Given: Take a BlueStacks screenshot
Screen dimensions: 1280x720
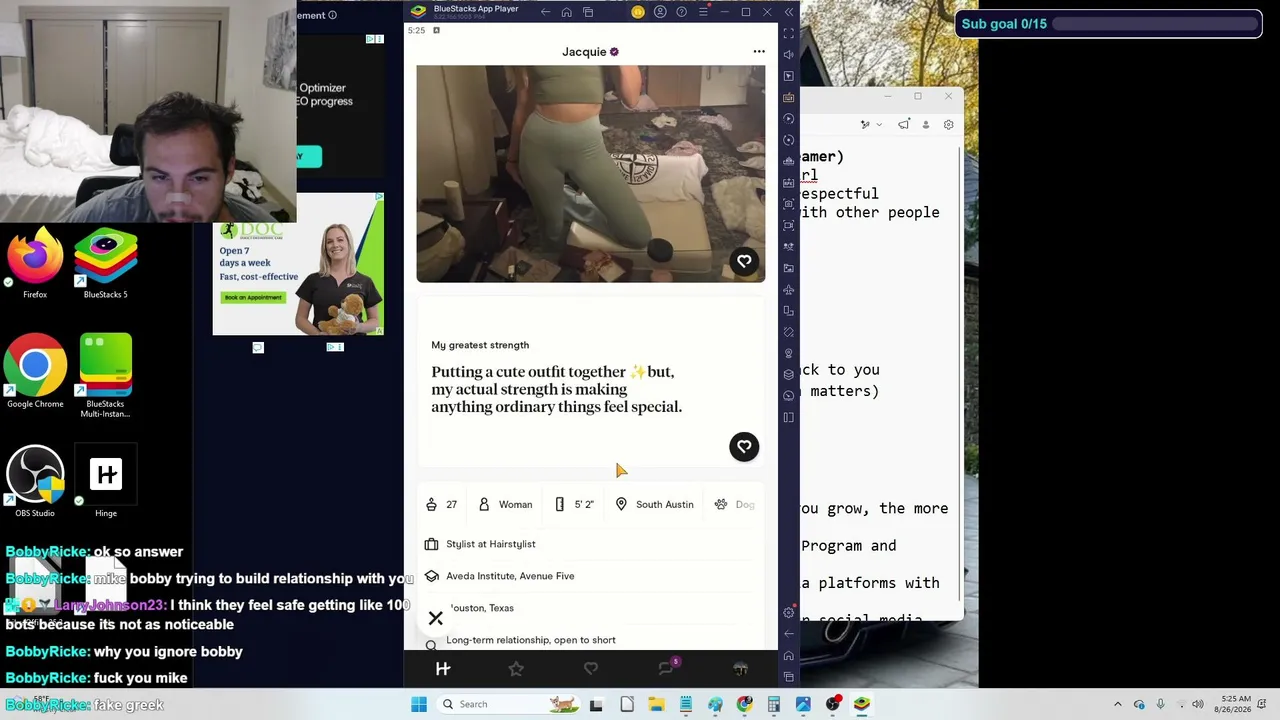Looking at the screenshot, I should pyautogui.click(x=789, y=204).
